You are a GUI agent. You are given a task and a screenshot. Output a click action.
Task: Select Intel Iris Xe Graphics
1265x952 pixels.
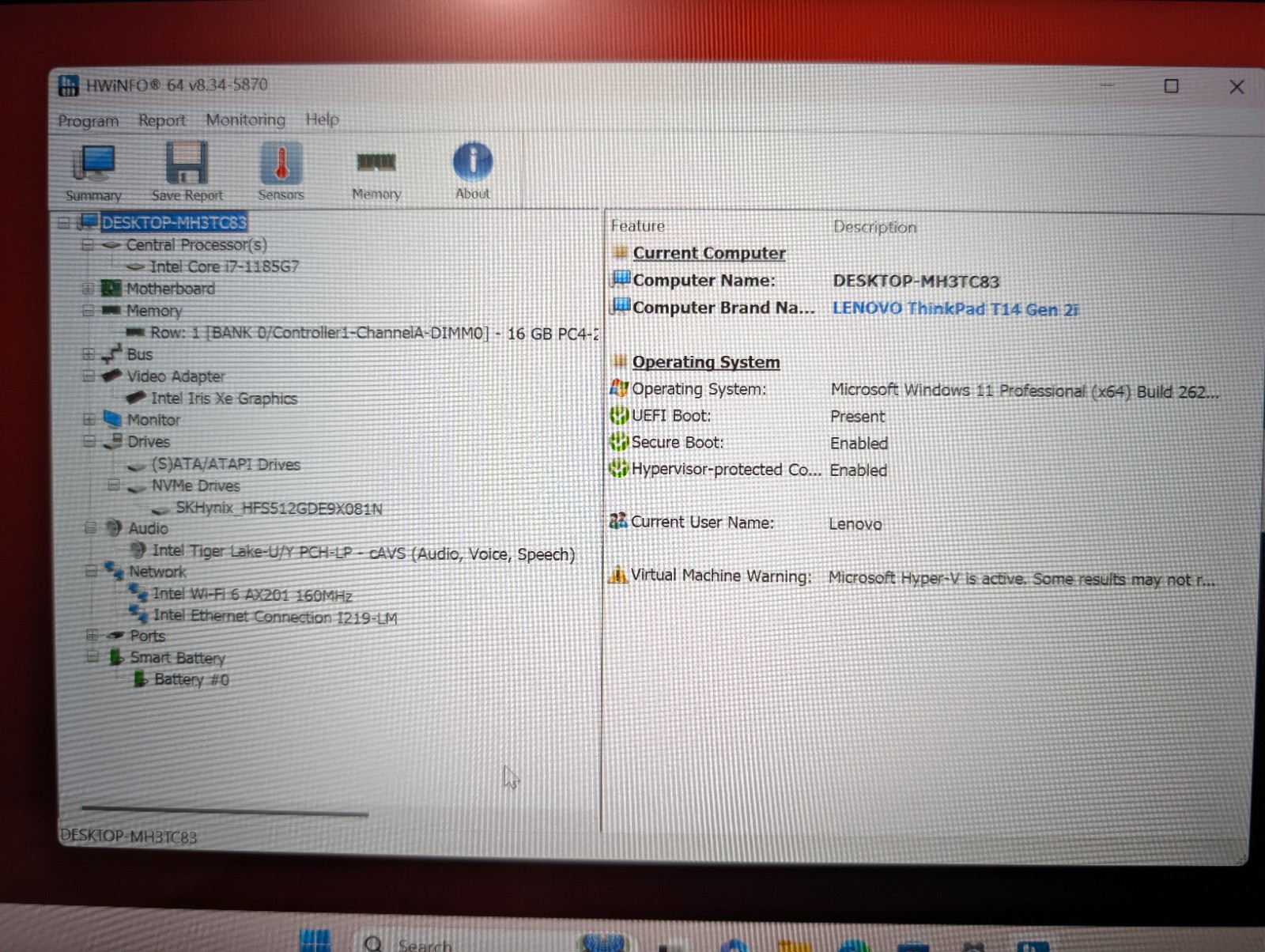click(x=225, y=398)
